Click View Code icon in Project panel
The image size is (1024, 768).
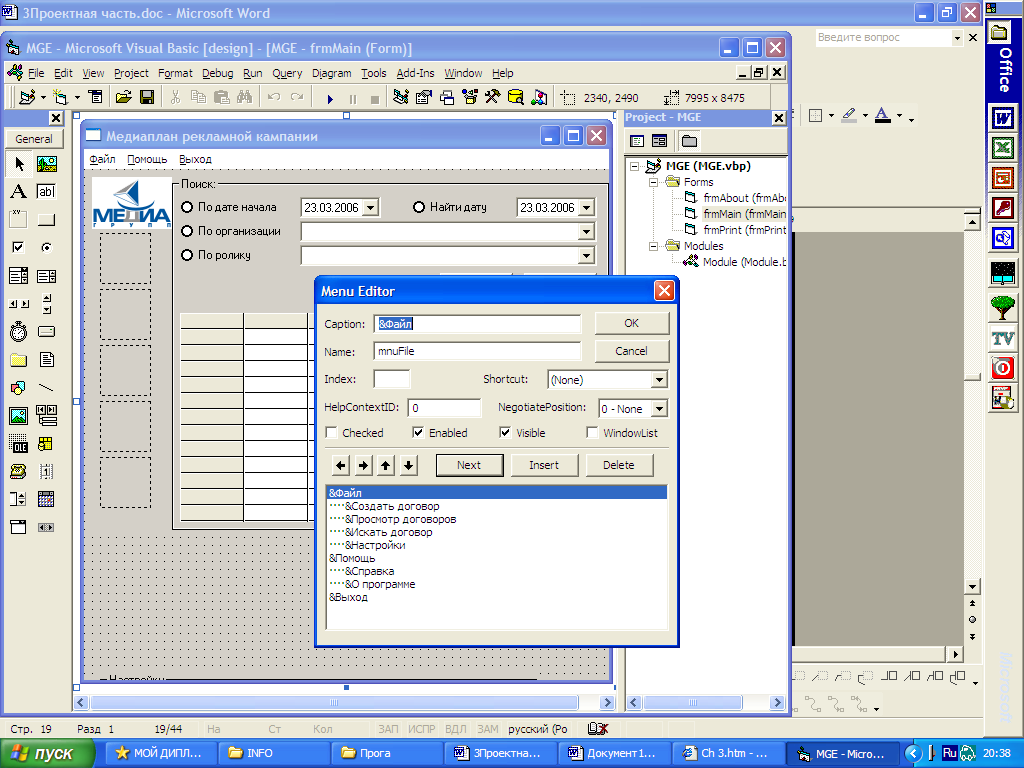point(637,140)
